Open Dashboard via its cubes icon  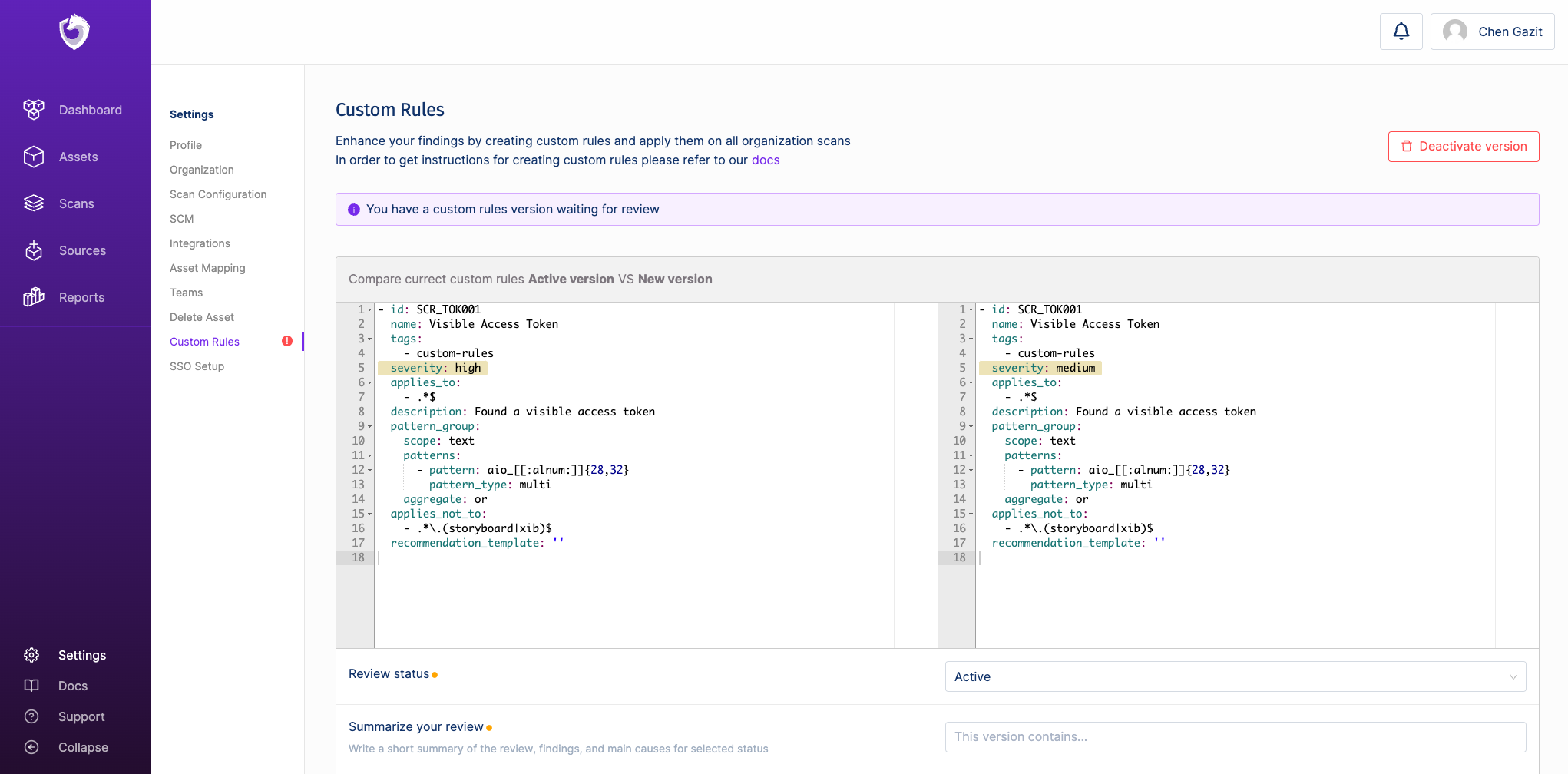pyautogui.click(x=34, y=110)
